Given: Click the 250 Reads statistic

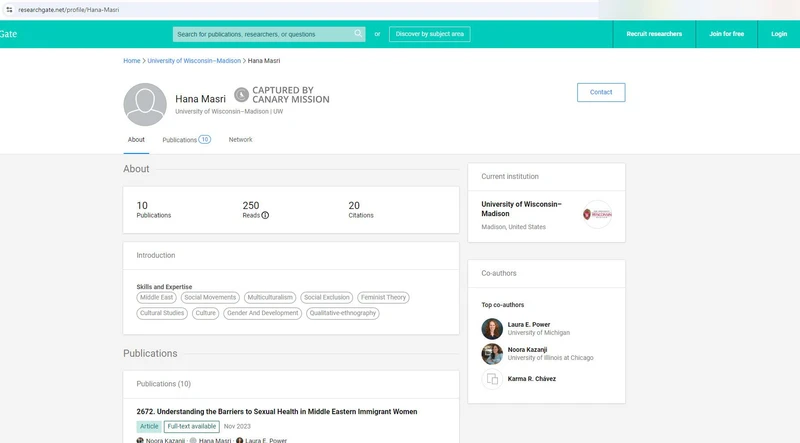Looking at the screenshot, I should tap(255, 209).
